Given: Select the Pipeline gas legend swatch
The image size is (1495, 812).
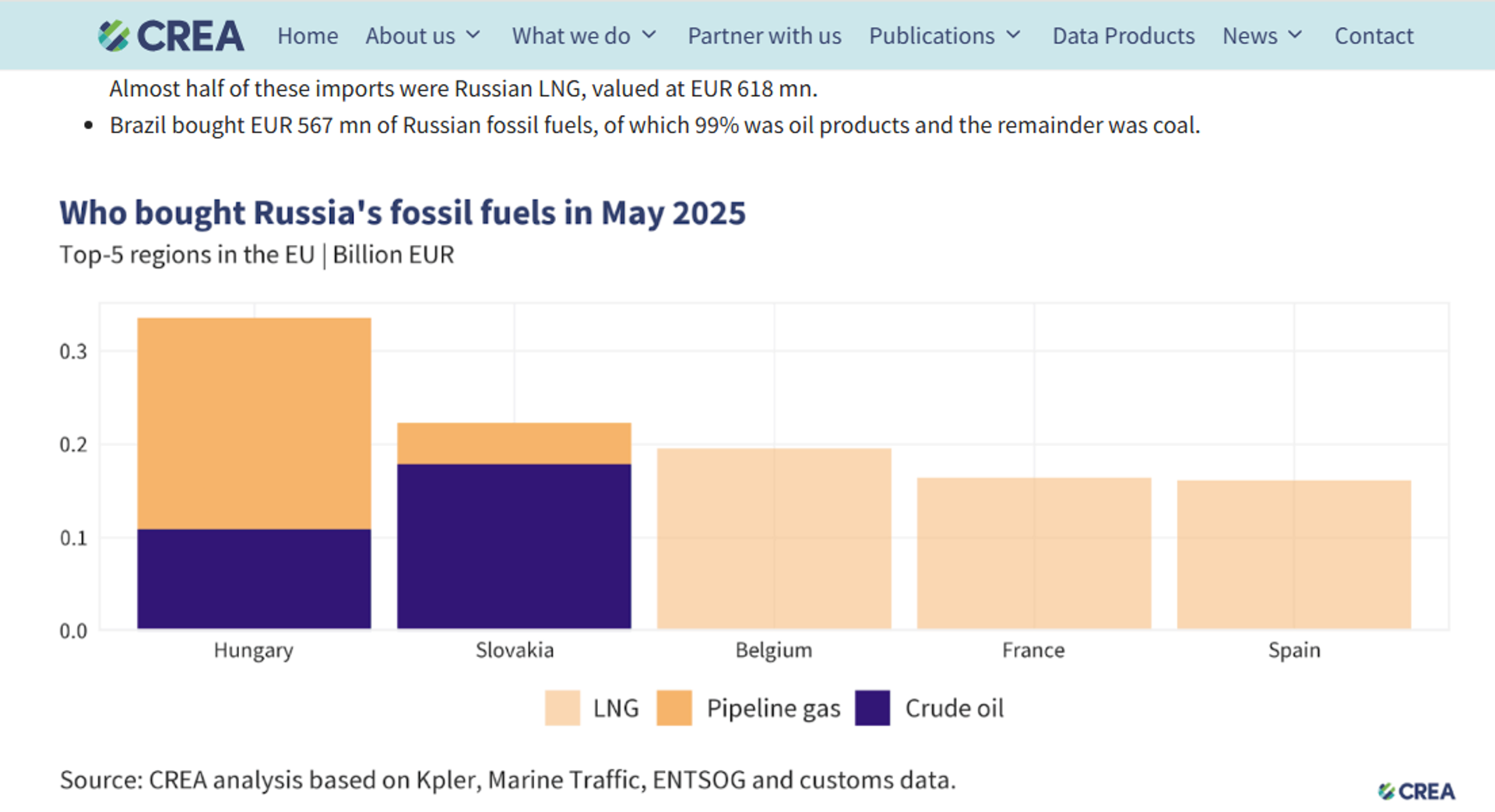Looking at the screenshot, I should pos(673,708).
